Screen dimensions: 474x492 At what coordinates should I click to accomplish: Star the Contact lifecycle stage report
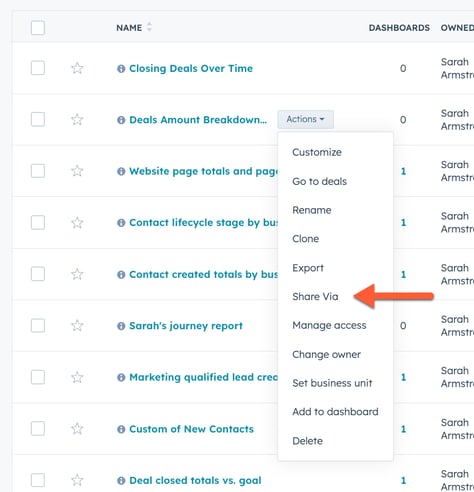tap(77, 222)
